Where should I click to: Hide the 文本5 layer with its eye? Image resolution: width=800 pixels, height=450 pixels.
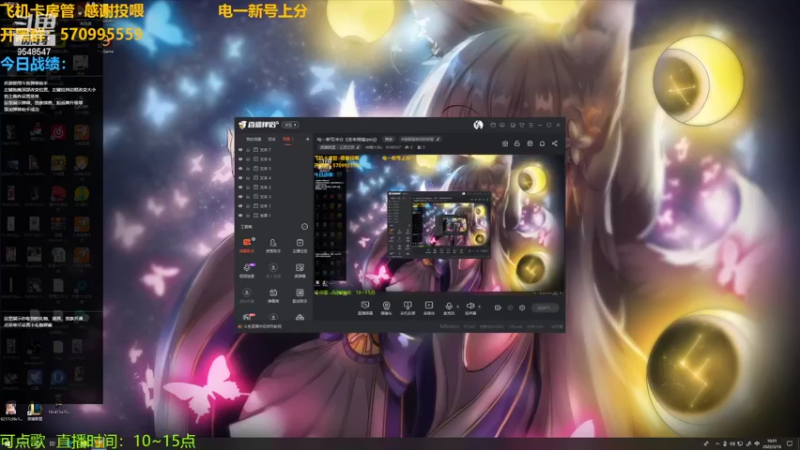(x=240, y=168)
